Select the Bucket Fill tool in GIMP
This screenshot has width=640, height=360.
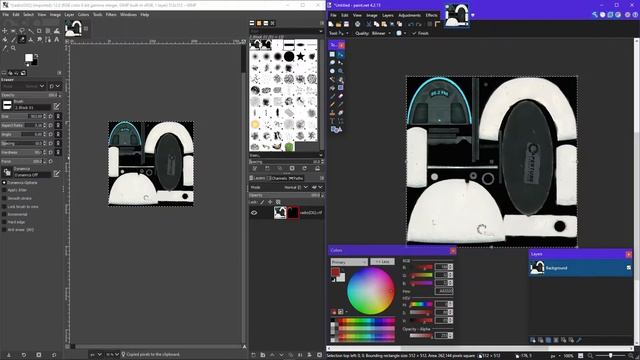pyautogui.click(x=4, y=40)
